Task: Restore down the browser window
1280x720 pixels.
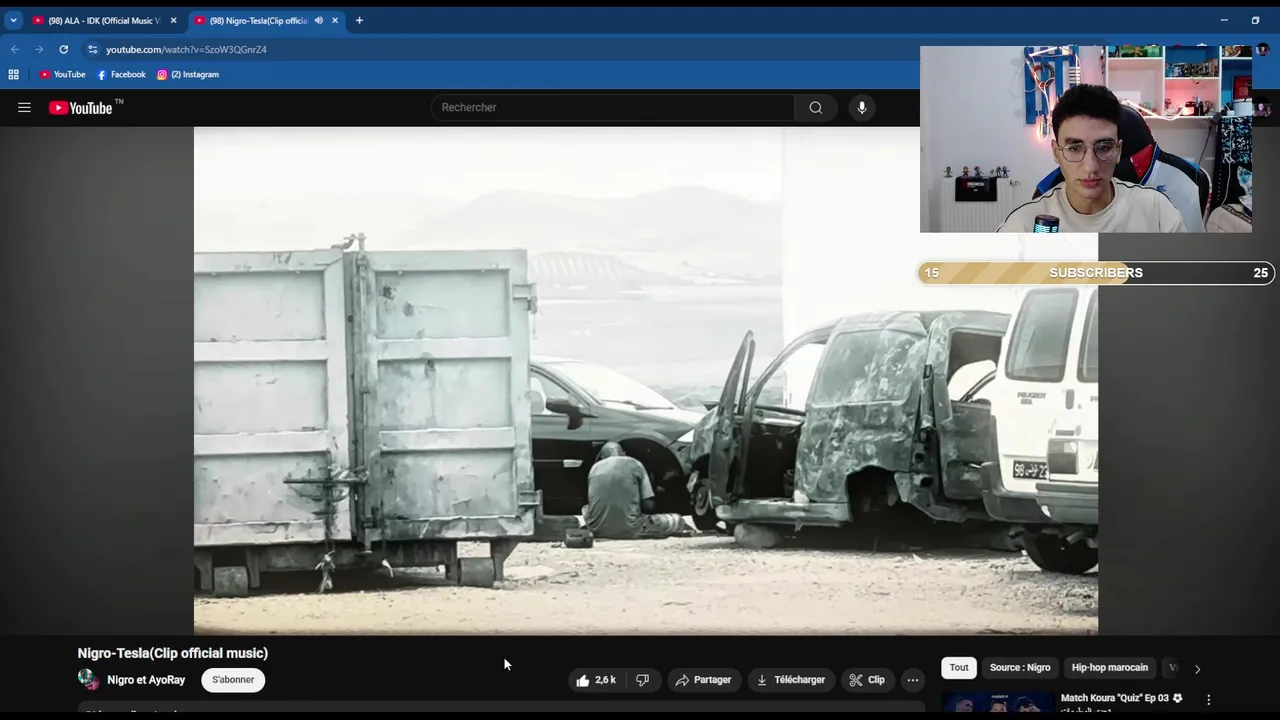Action: (x=1255, y=20)
